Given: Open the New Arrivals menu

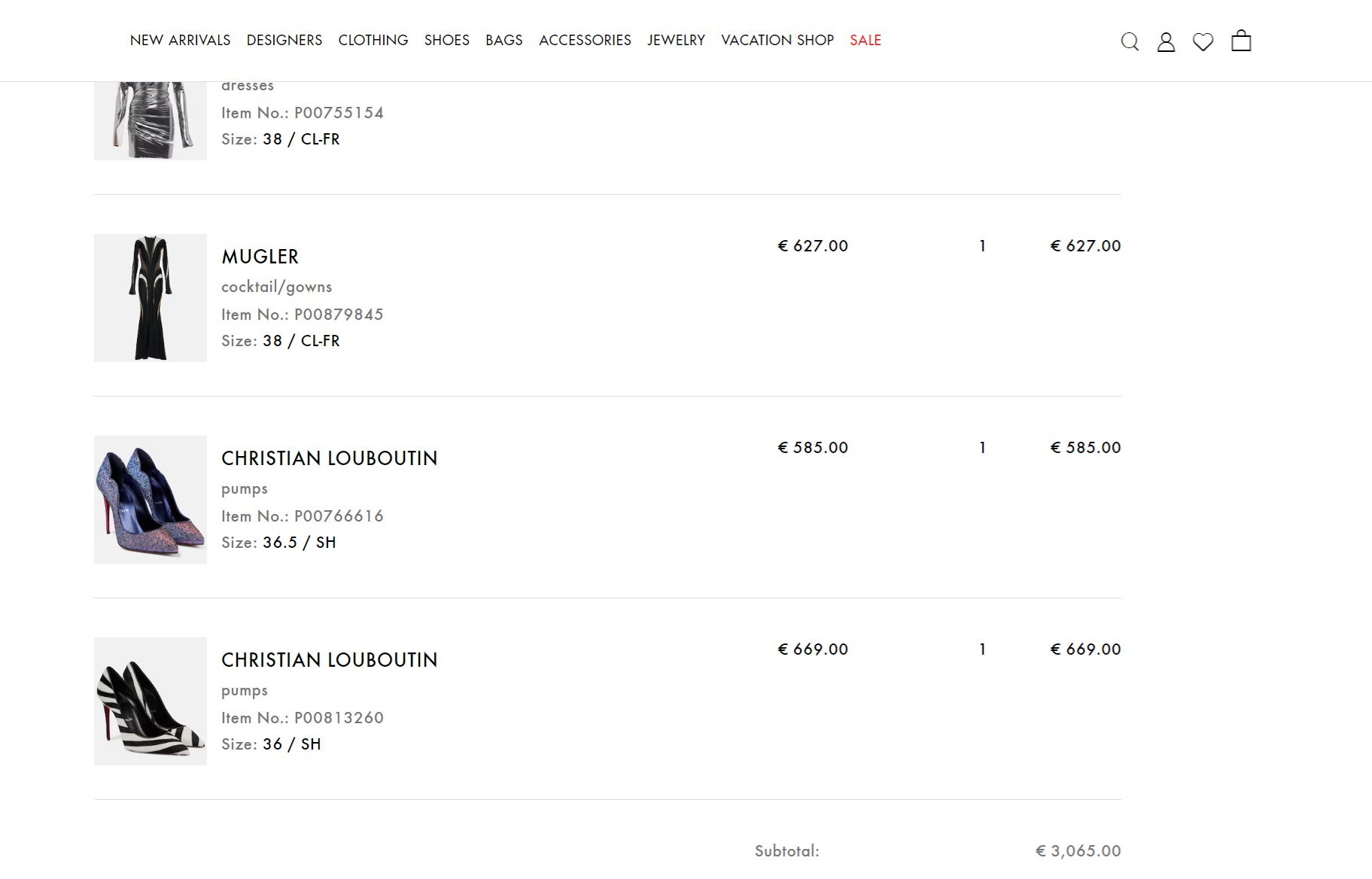Looking at the screenshot, I should (180, 40).
